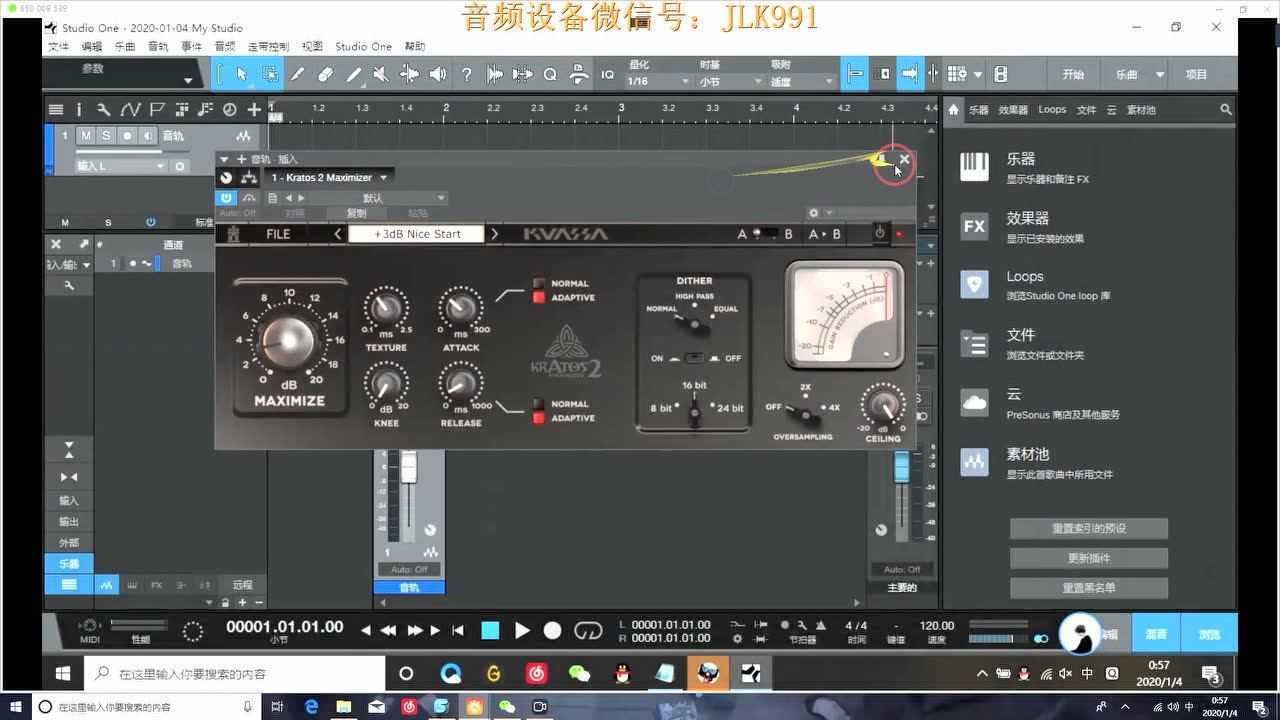Image resolution: width=1280 pixels, height=720 pixels.
Task: Open input 输入 L dropdown on track
Action: (120, 166)
